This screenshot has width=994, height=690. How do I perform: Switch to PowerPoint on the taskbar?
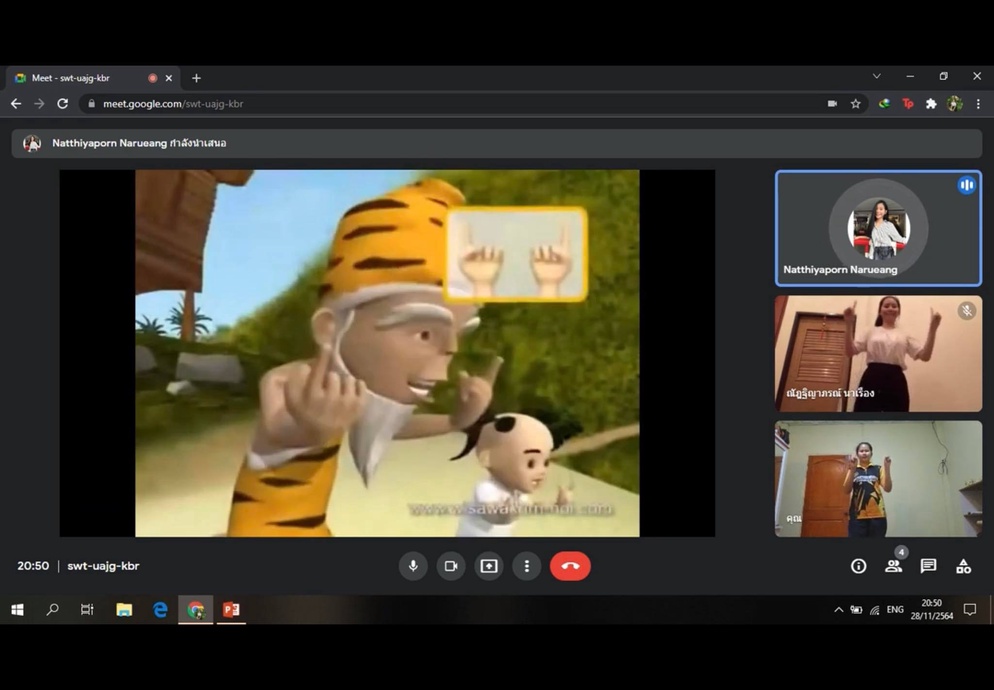pos(231,609)
